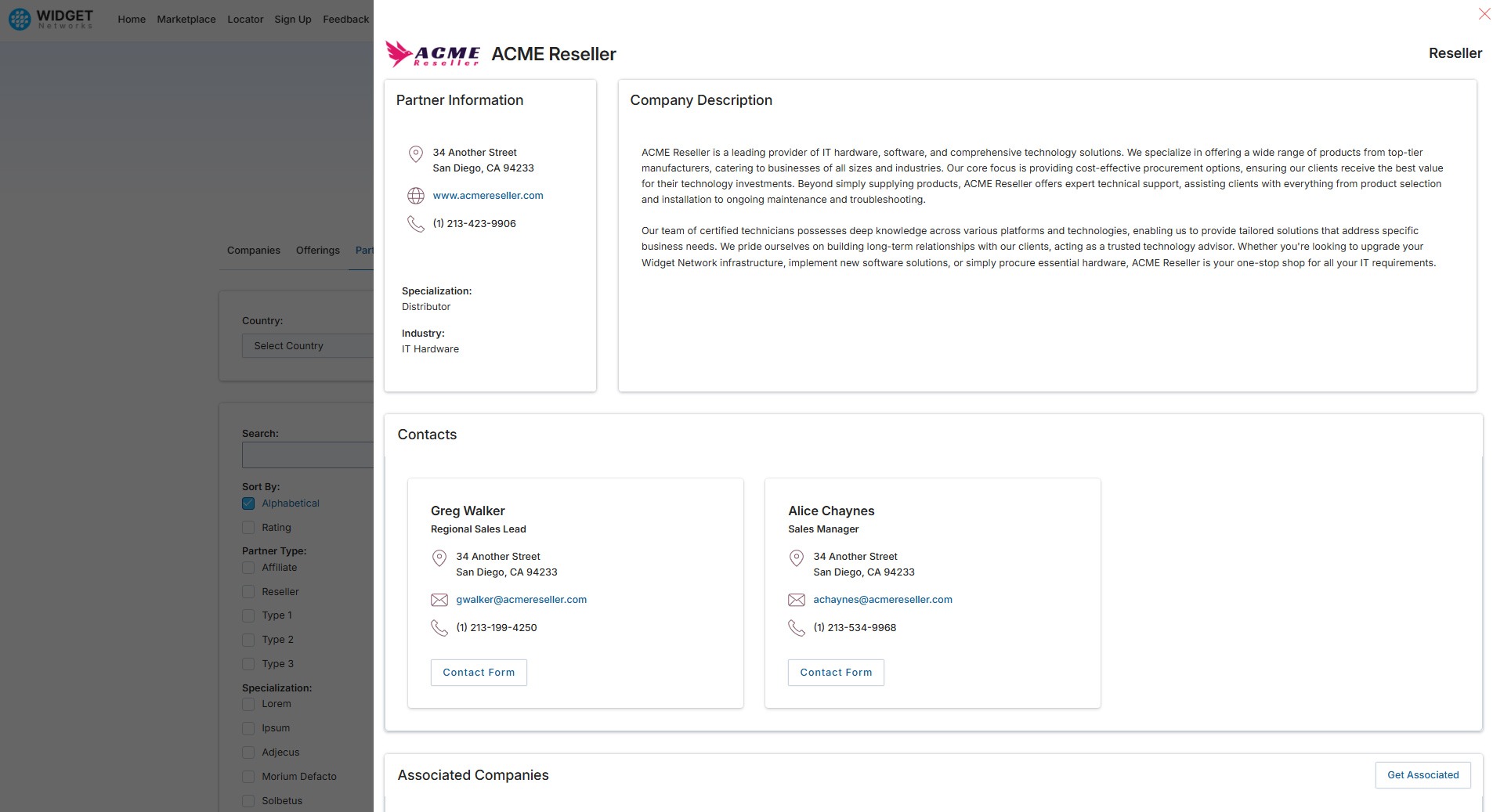Switch to the Offerings tab

tap(318, 251)
